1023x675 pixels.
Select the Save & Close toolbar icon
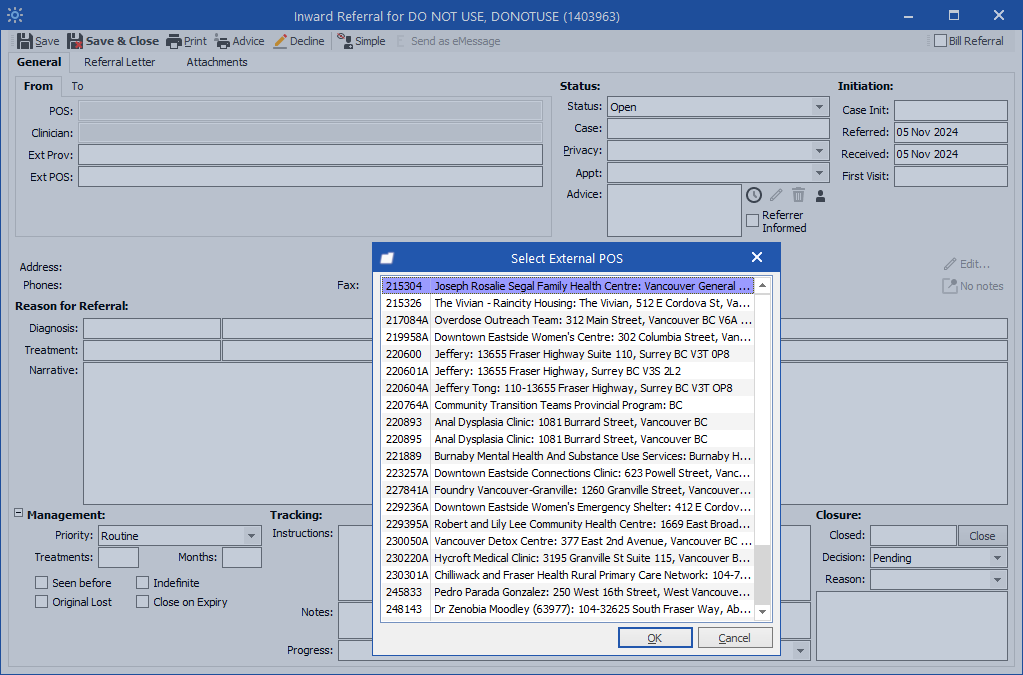click(x=112, y=41)
